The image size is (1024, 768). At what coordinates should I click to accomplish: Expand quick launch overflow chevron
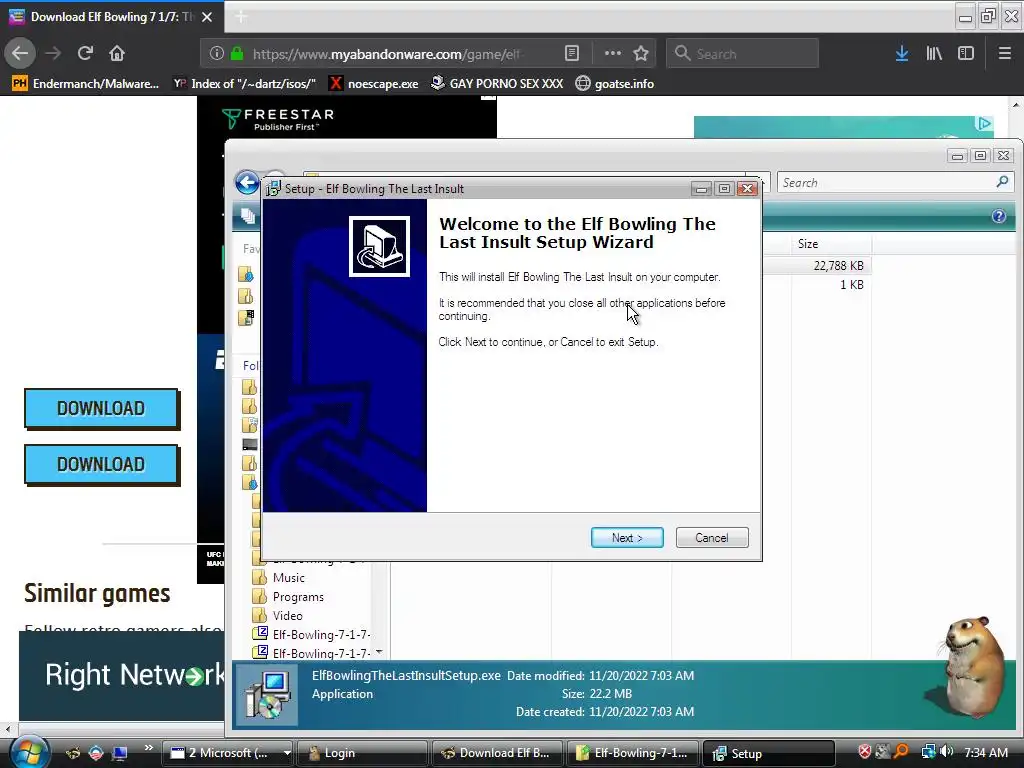pos(148,748)
